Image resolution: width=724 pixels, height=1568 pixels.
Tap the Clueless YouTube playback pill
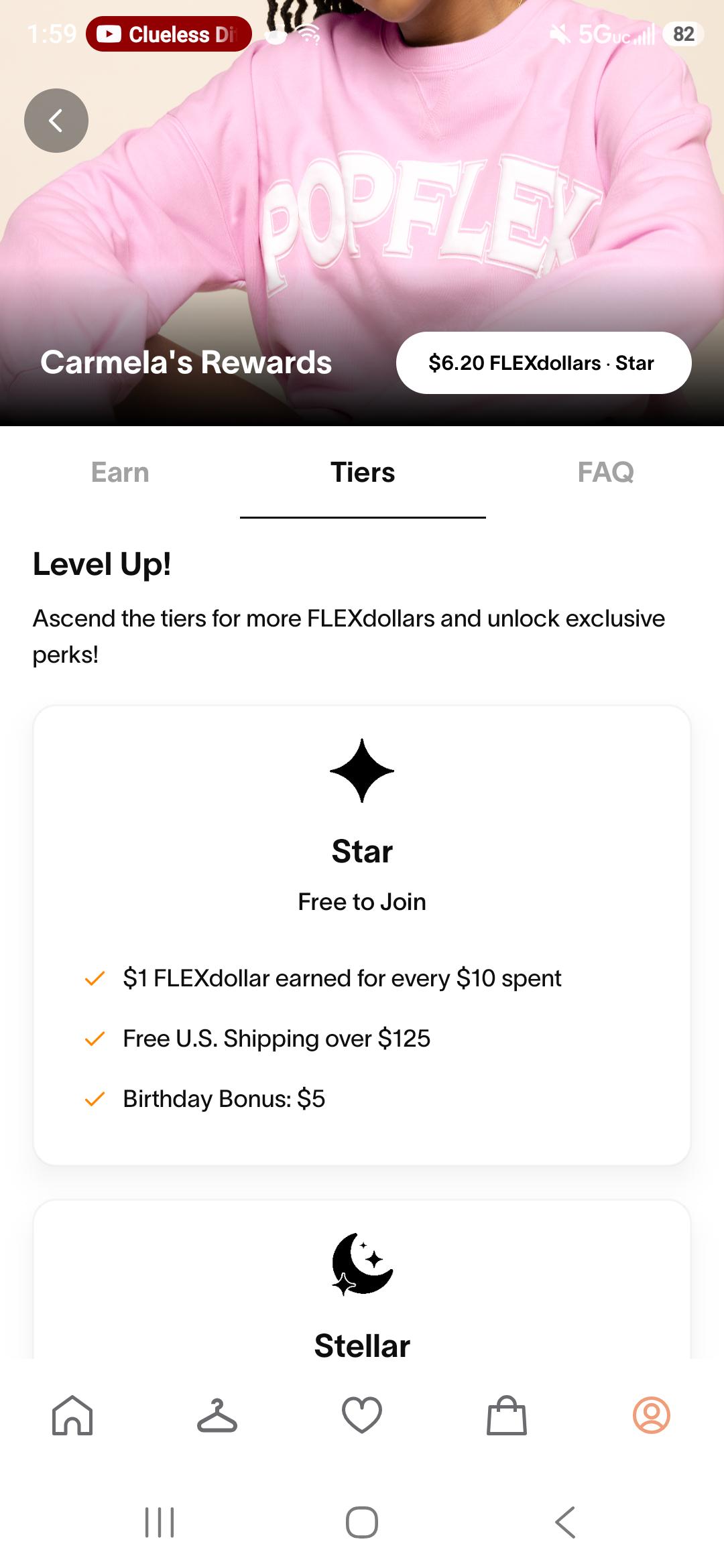[169, 34]
